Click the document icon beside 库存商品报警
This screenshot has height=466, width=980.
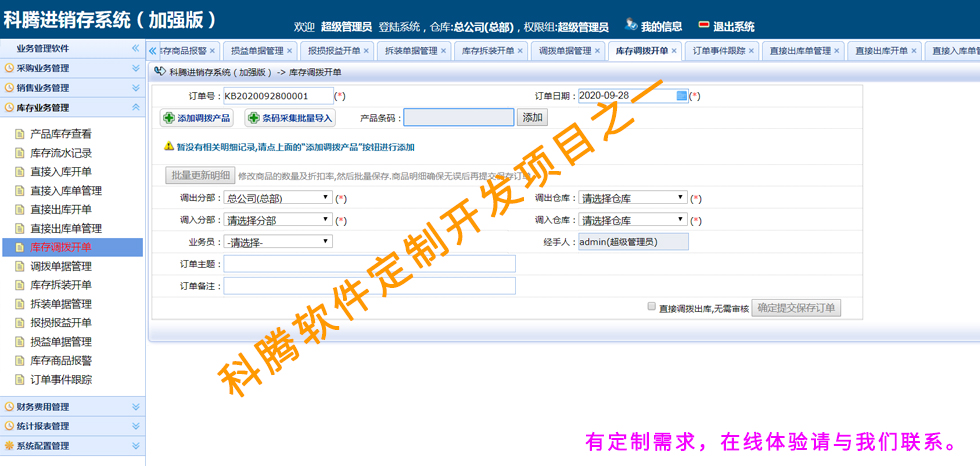19,360
